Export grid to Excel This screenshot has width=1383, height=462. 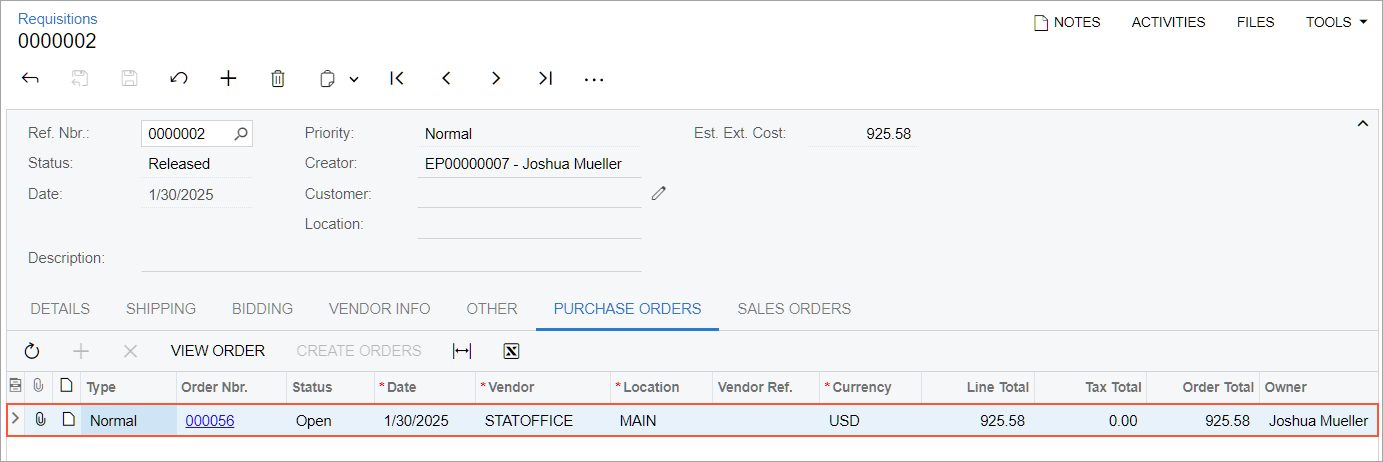[510, 351]
